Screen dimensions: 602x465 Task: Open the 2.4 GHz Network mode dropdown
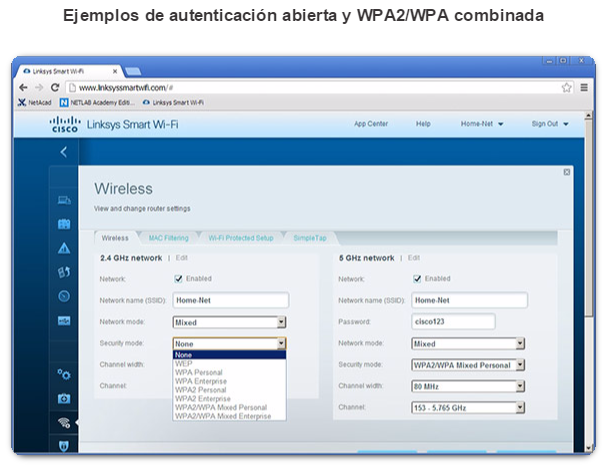coord(229,322)
